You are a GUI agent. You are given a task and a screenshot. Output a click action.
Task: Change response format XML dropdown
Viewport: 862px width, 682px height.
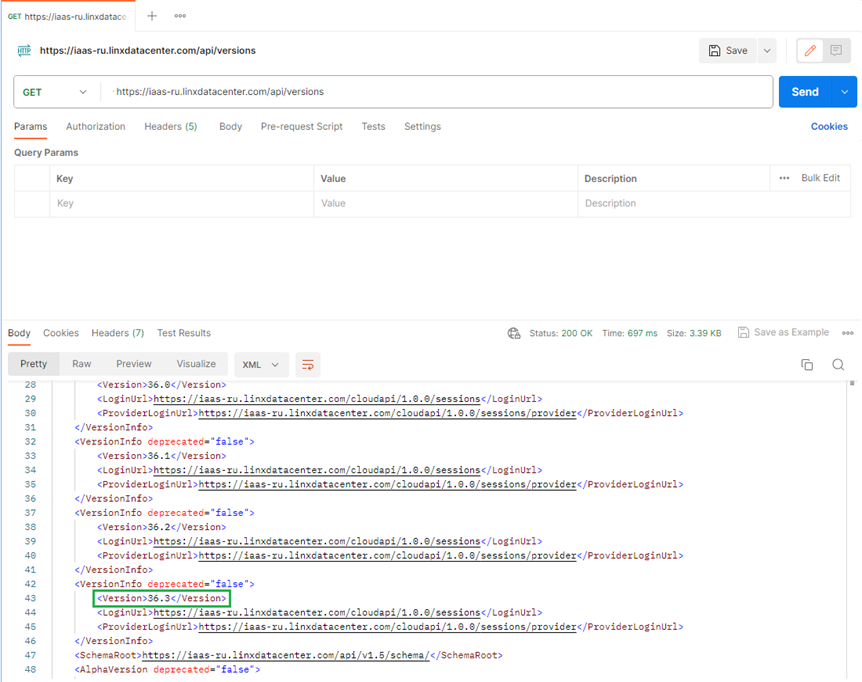point(261,364)
